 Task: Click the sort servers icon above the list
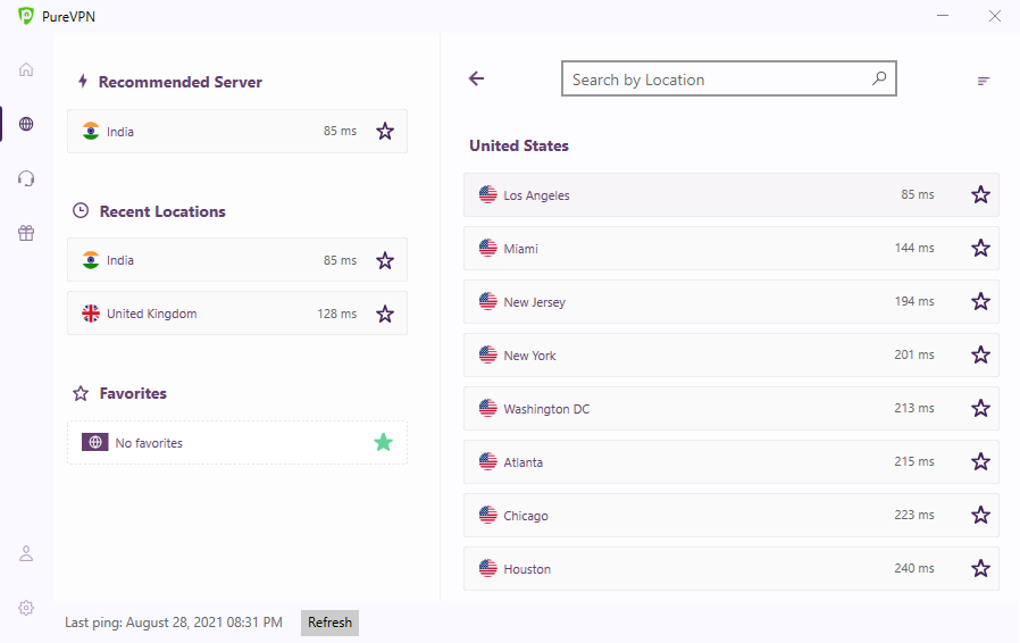pyautogui.click(x=983, y=79)
